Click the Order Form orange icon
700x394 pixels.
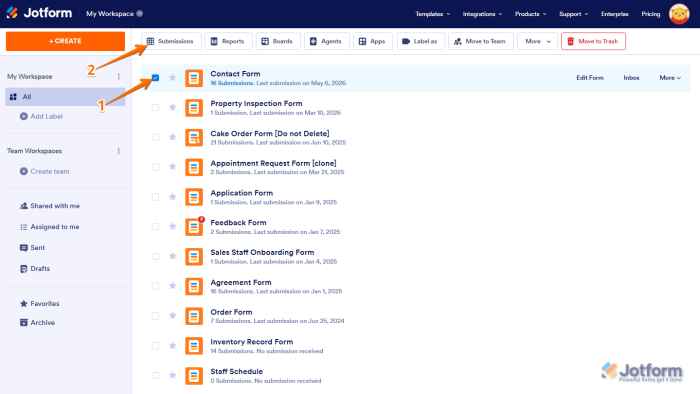click(194, 316)
